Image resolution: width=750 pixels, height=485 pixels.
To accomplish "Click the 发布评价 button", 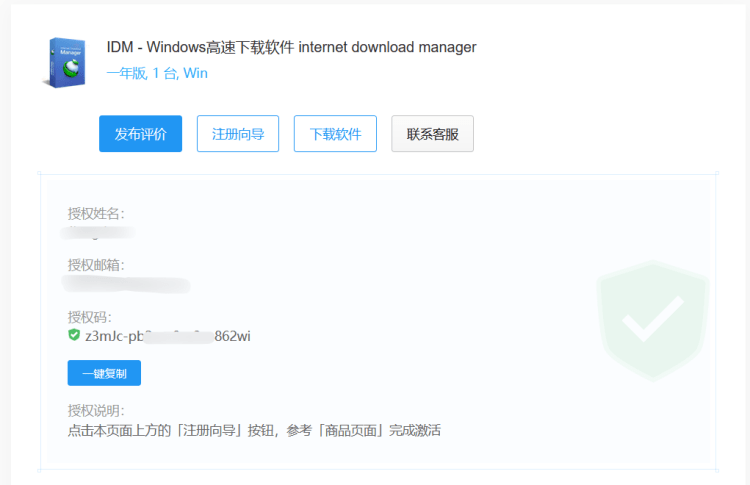I will [x=140, y=133].
